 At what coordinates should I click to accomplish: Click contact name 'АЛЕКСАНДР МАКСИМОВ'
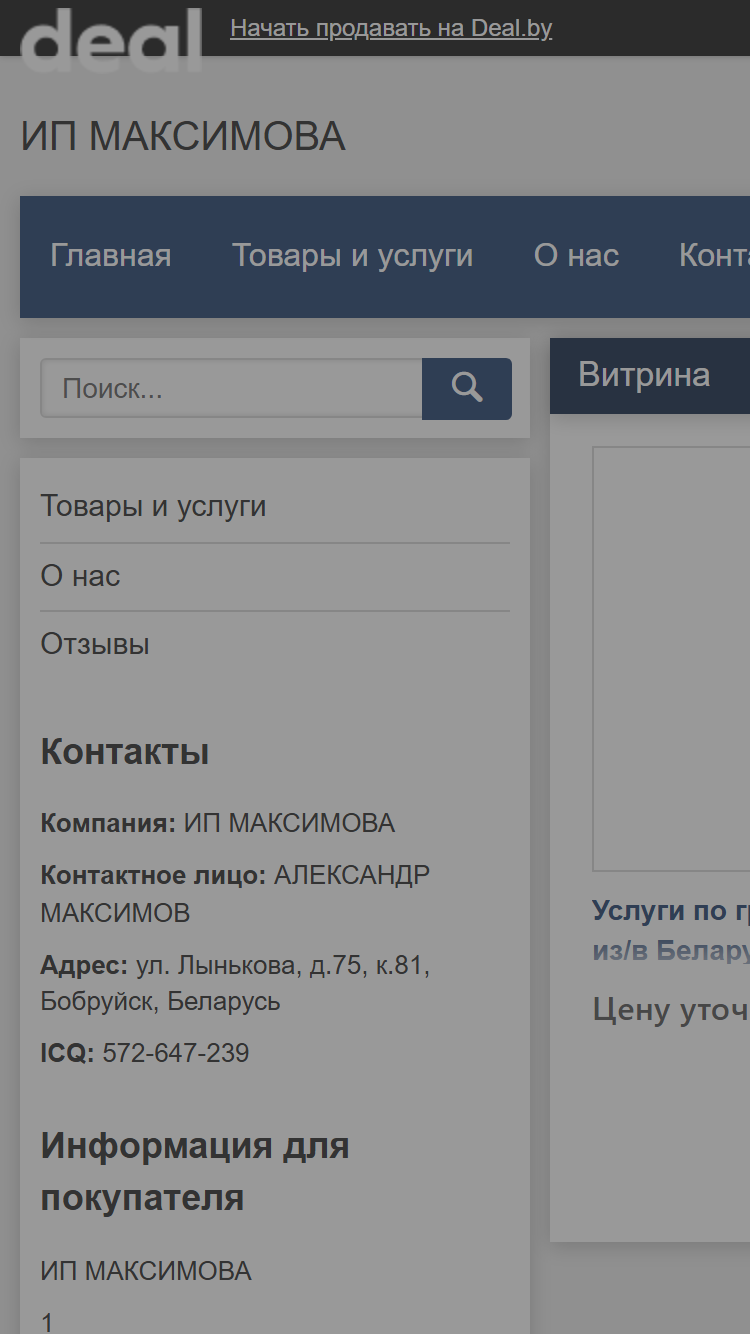point(235,894)
